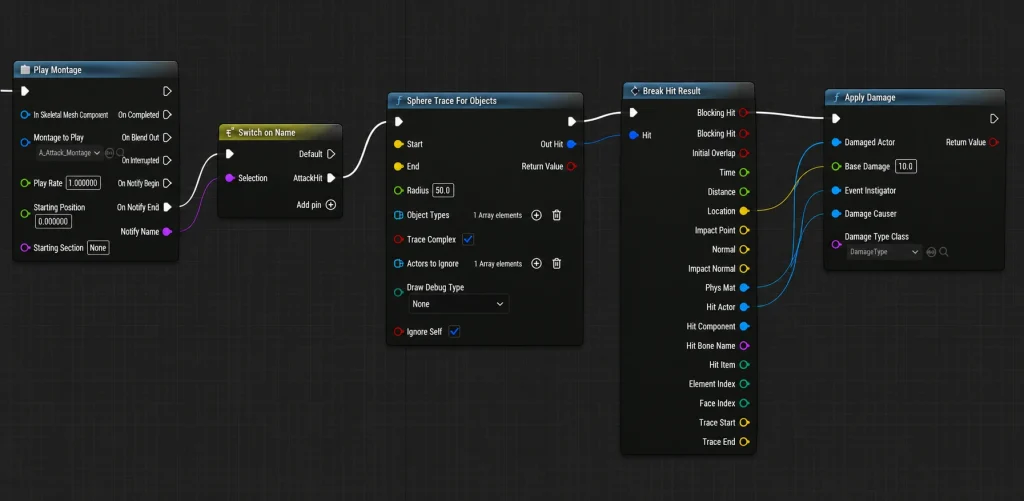The width and height of the screenshot is (1024, 501).
Task: Click the Radius value field
Action: click(x=444, y=190)
